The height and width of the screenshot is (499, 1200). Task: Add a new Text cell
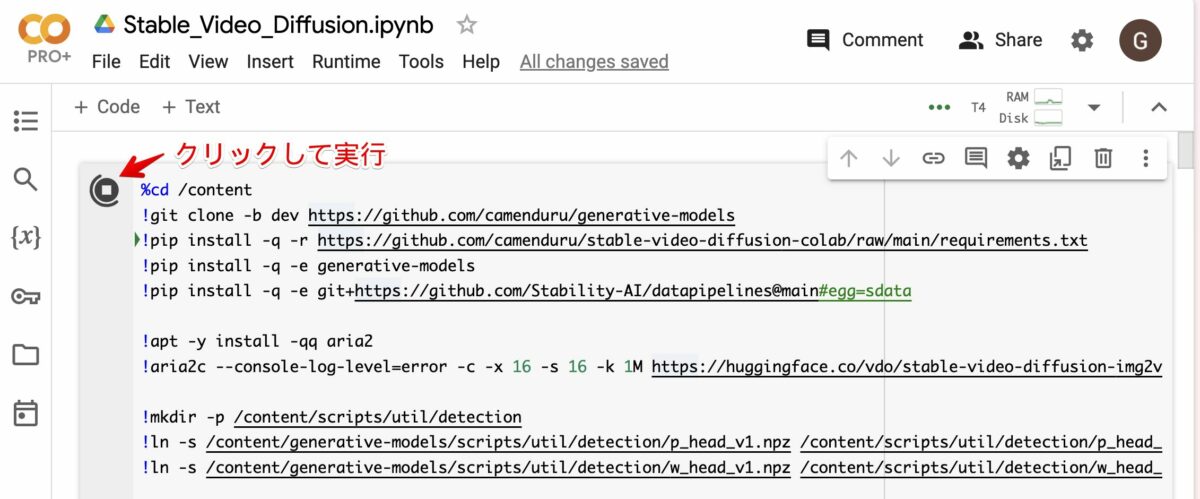click(x=191, y=107)
